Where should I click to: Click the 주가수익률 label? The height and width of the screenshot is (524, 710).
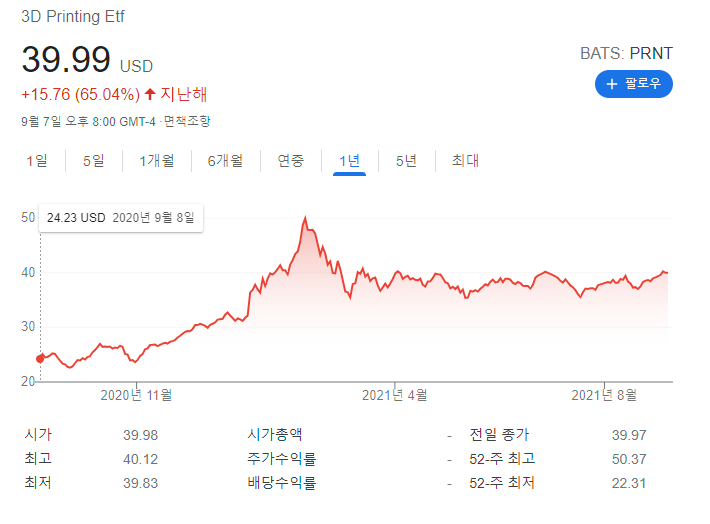pyautogui.click(x=282, y=459)
